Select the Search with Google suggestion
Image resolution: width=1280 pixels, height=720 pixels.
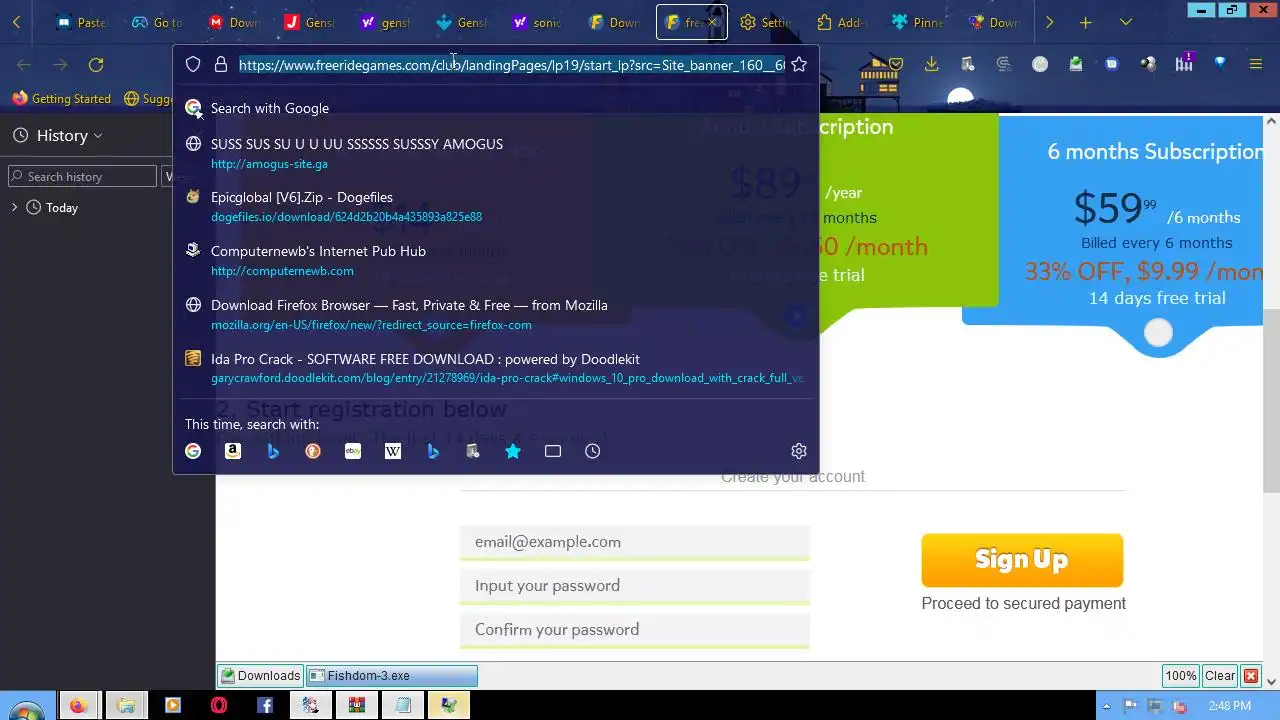[496, 108]
